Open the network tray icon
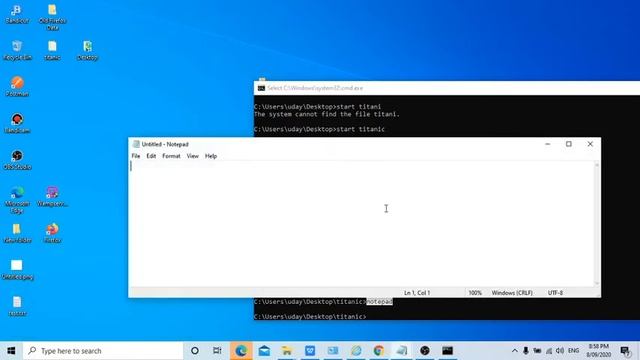Viewport: 640px width, 360px height. click(x=549, y=351)
